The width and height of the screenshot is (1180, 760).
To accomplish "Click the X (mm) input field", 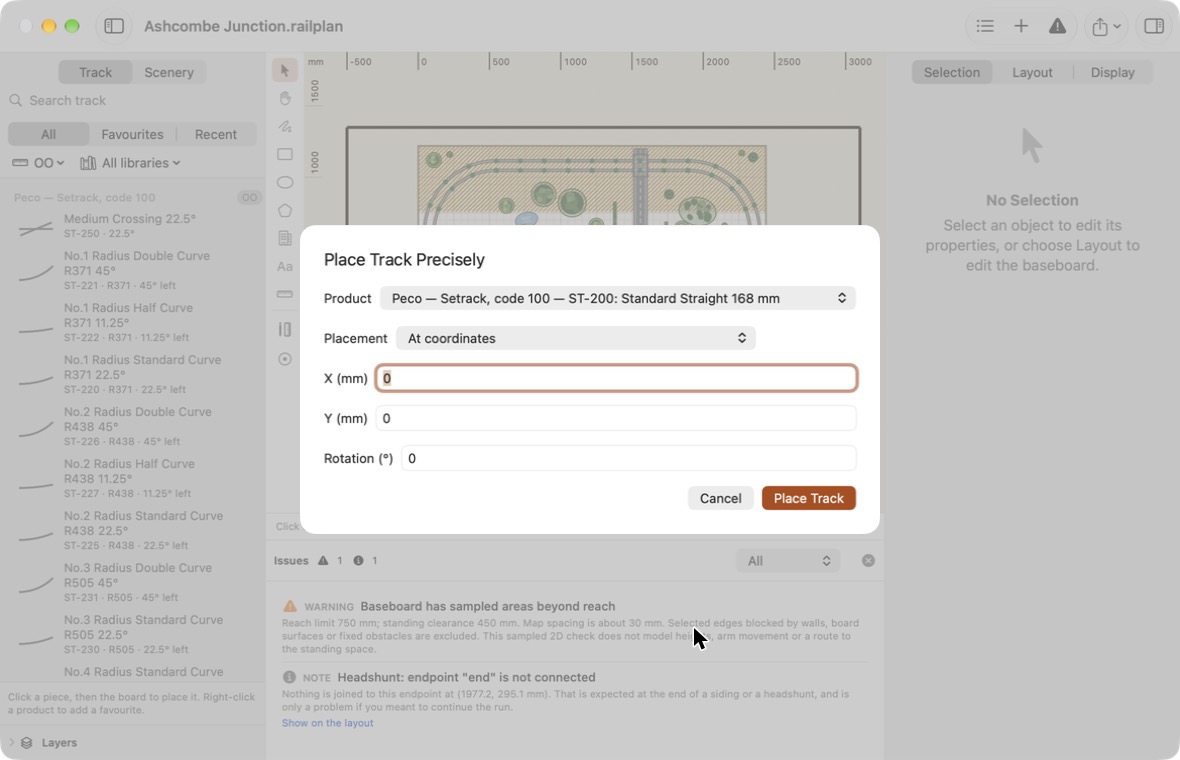I will click(616, 378).
